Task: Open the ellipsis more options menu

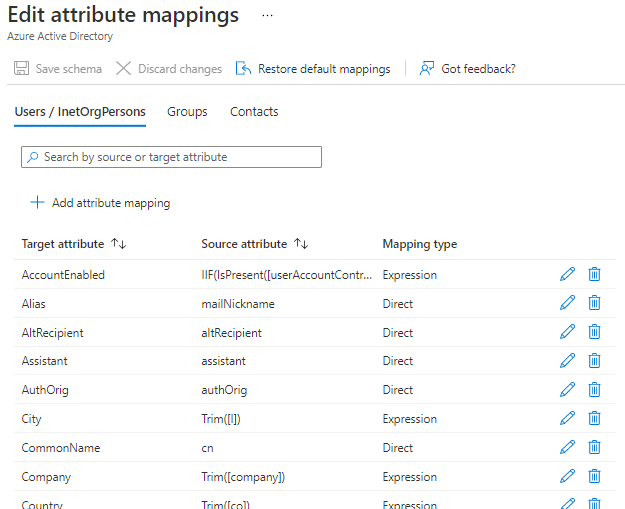Action: pyautogui.click(x=266, y=16)
